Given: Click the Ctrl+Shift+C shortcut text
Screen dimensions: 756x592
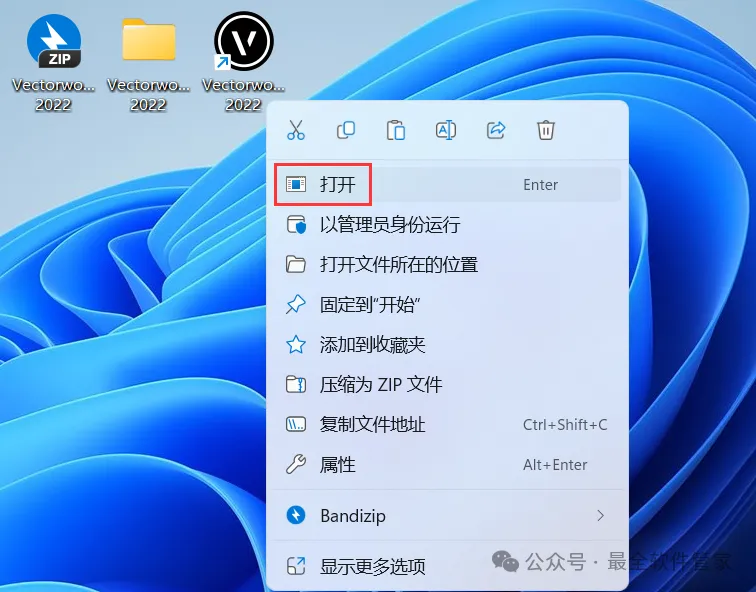Looking at the screenshot, I should (565, 425).
